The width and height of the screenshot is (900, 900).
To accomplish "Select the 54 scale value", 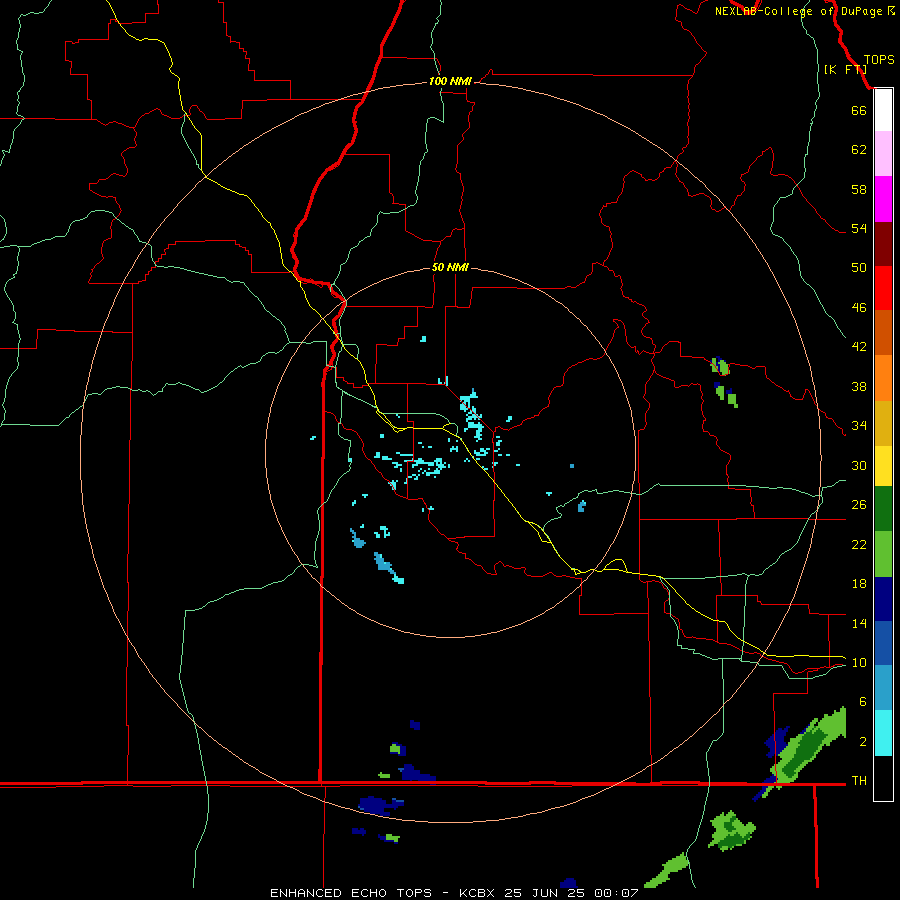I will 859,228.
